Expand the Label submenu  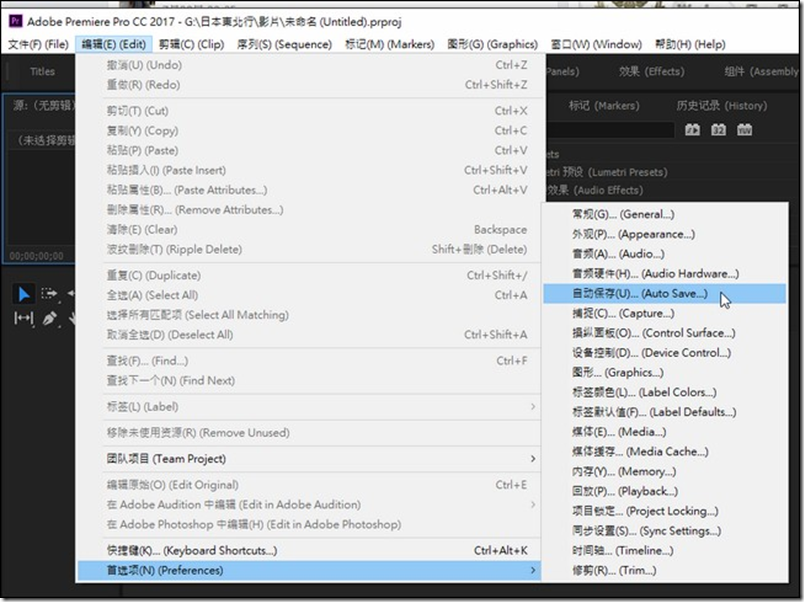pyautogui.click(x=309, y=407)
